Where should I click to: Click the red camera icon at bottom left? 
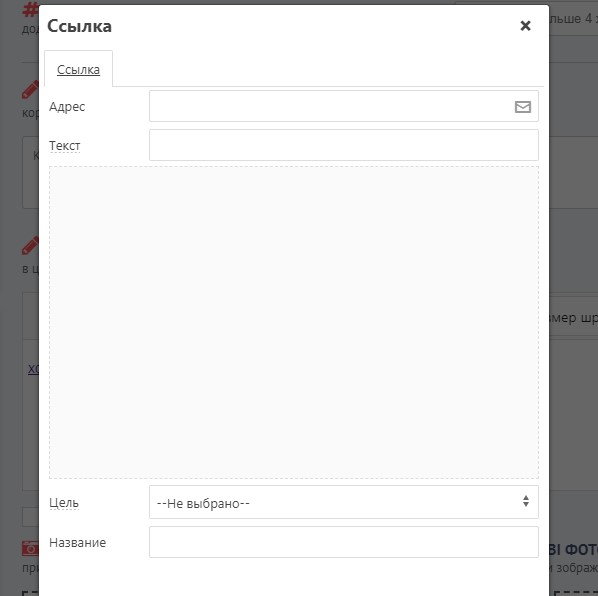31,548
